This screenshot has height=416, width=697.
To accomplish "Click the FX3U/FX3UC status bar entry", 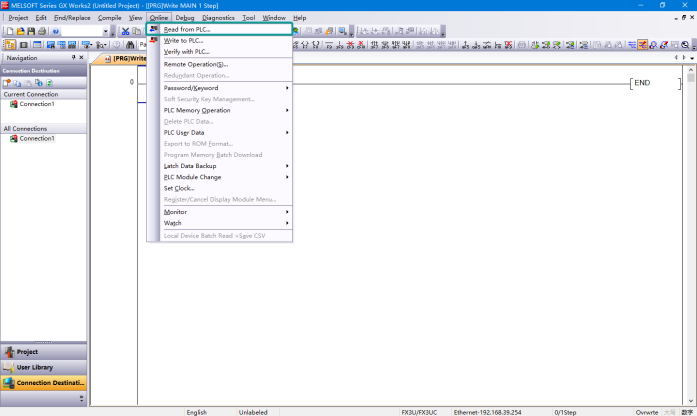I will click(x=419, y=412).
